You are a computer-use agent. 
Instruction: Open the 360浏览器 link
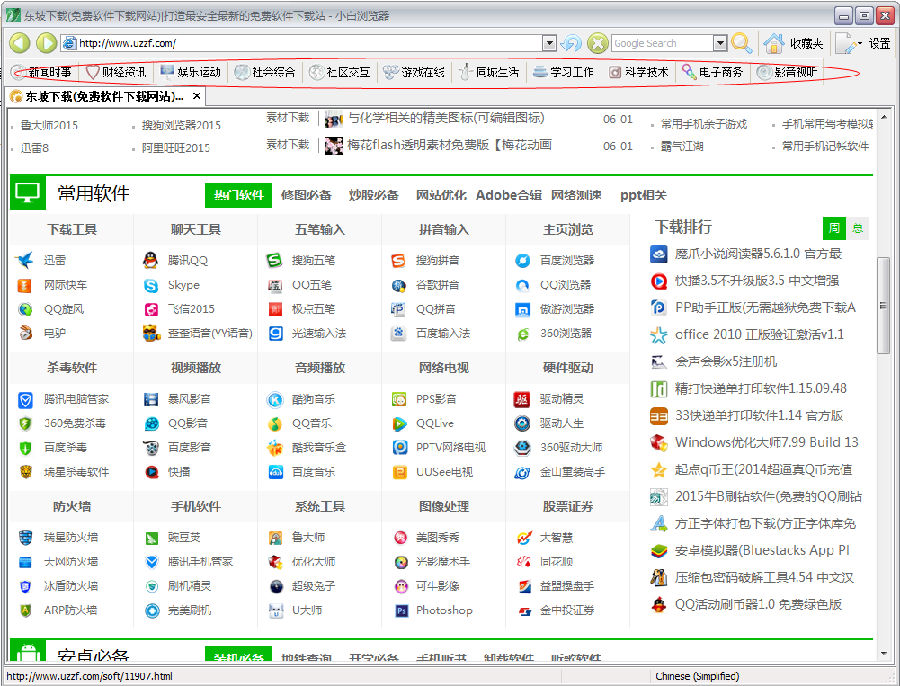point(565,334)
